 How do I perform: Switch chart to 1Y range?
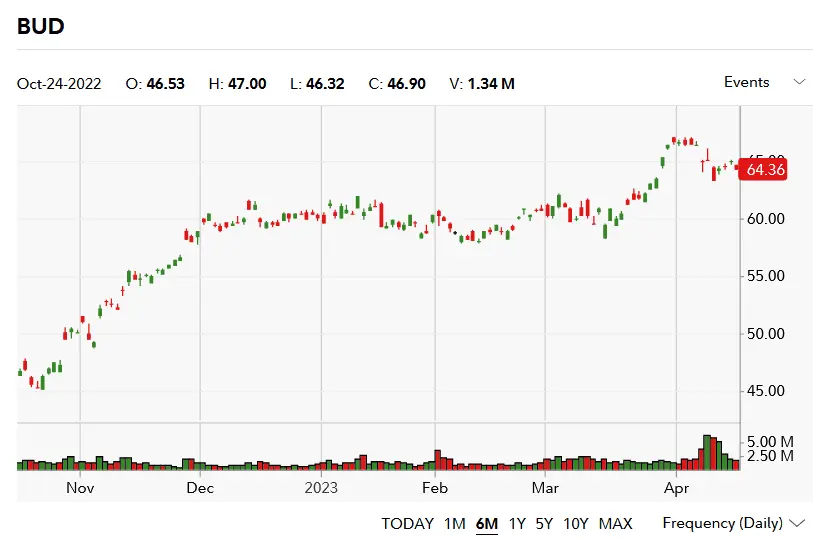point(517,523)
